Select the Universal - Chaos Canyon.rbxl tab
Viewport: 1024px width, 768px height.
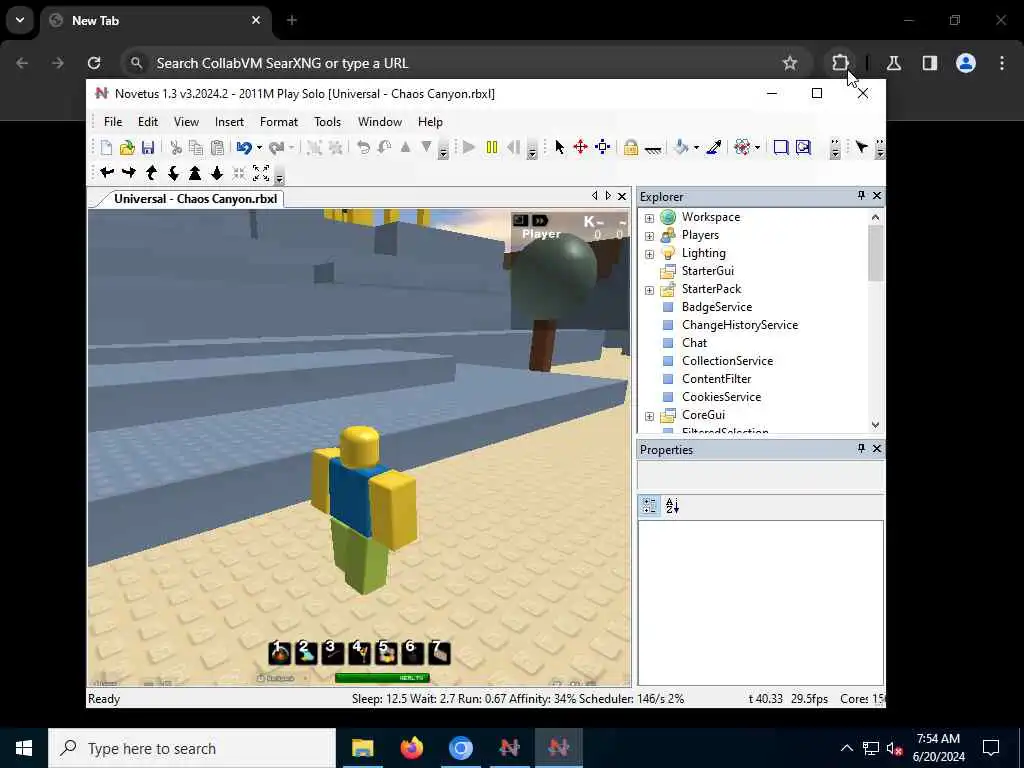coord(195,199)
